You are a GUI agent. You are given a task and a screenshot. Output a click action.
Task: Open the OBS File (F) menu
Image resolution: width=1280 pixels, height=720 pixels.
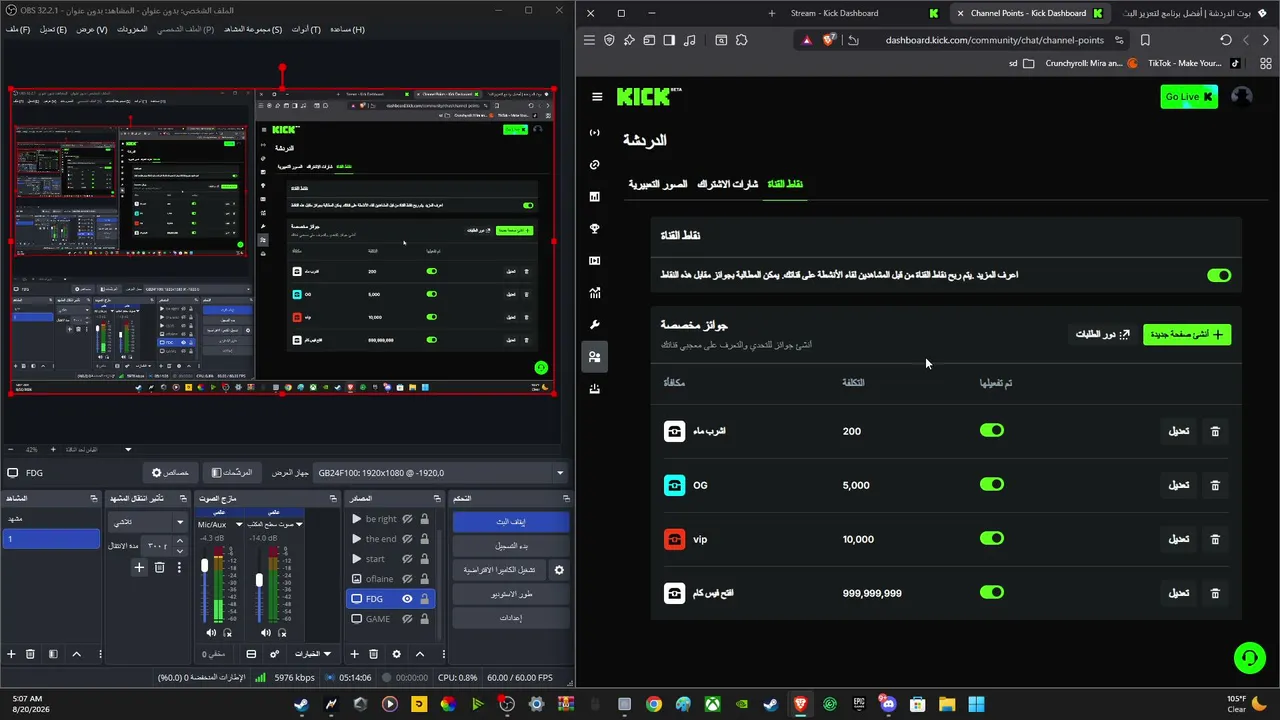(18, 29)
